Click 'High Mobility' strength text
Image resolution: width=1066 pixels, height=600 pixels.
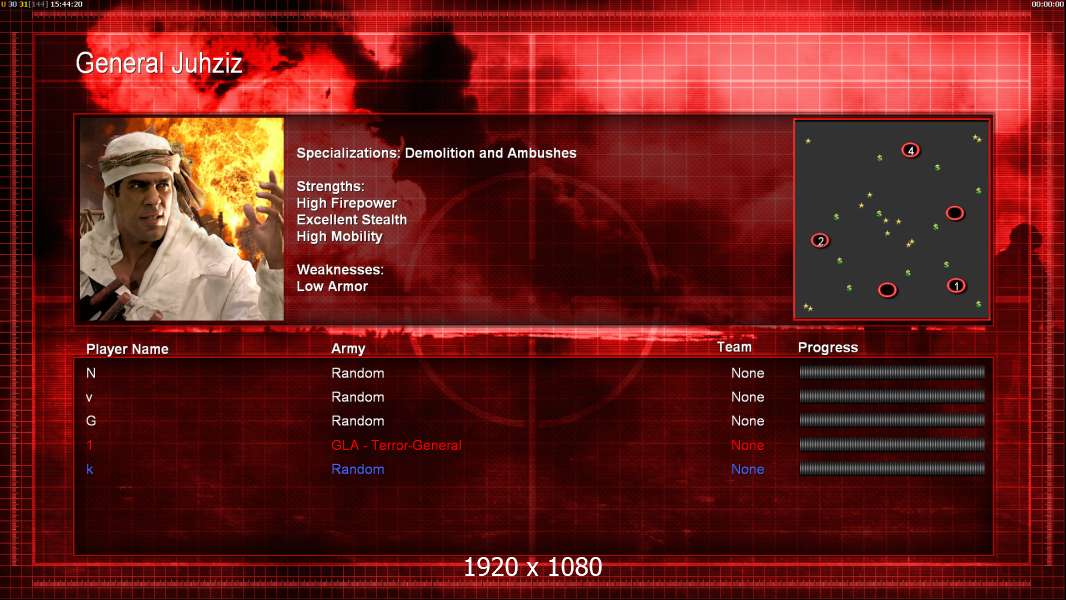click(x=339, y=236)
